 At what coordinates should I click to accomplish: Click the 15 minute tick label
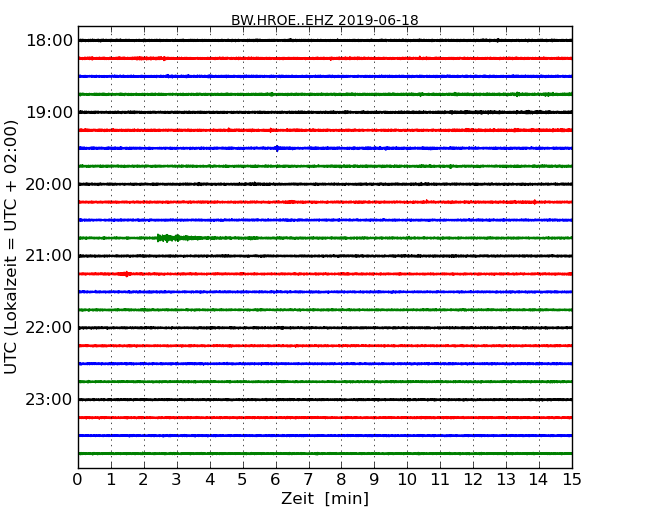pos(572,480)
